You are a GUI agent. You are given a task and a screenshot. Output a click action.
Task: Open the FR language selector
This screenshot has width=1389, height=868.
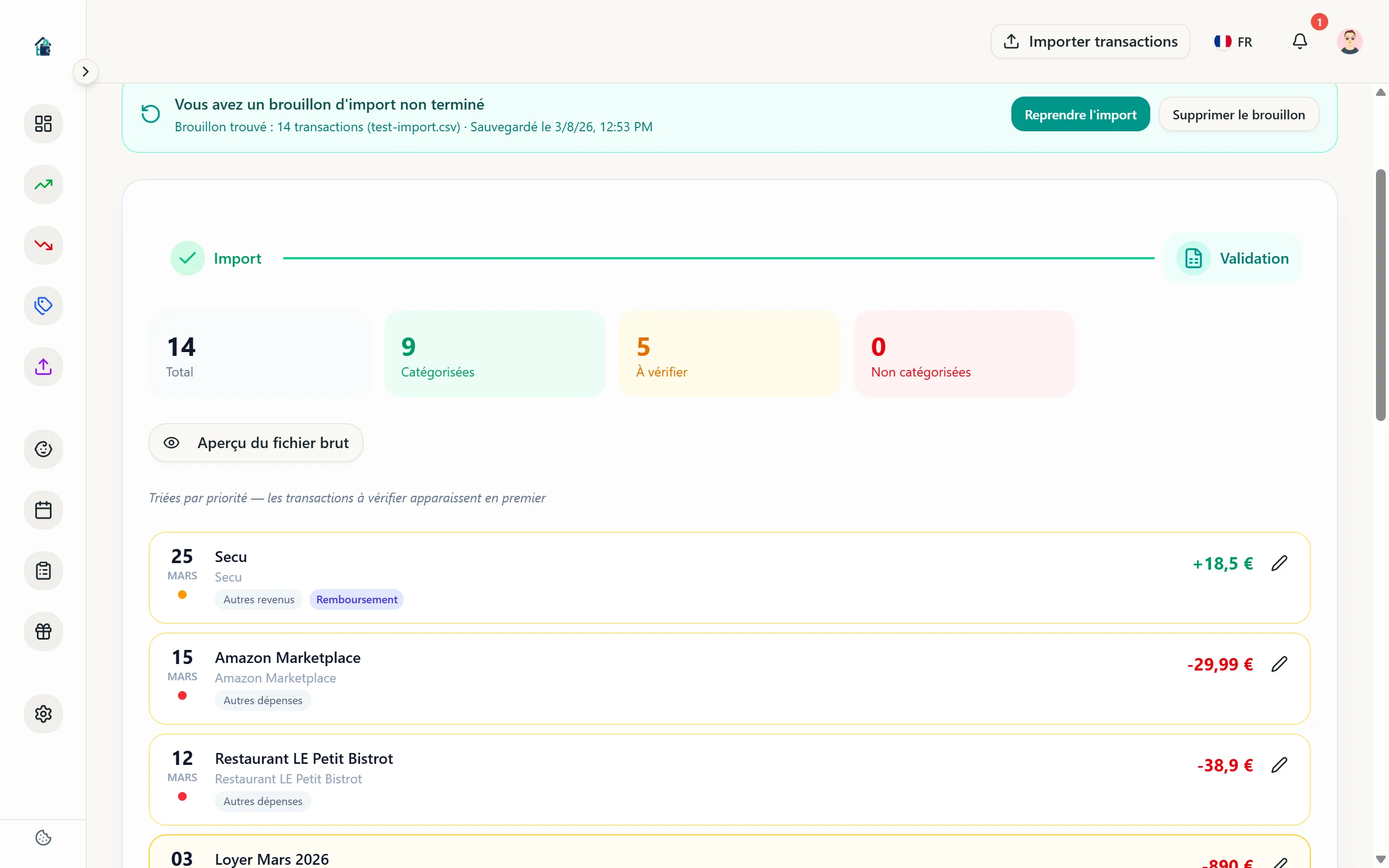tap(1233, 41)
